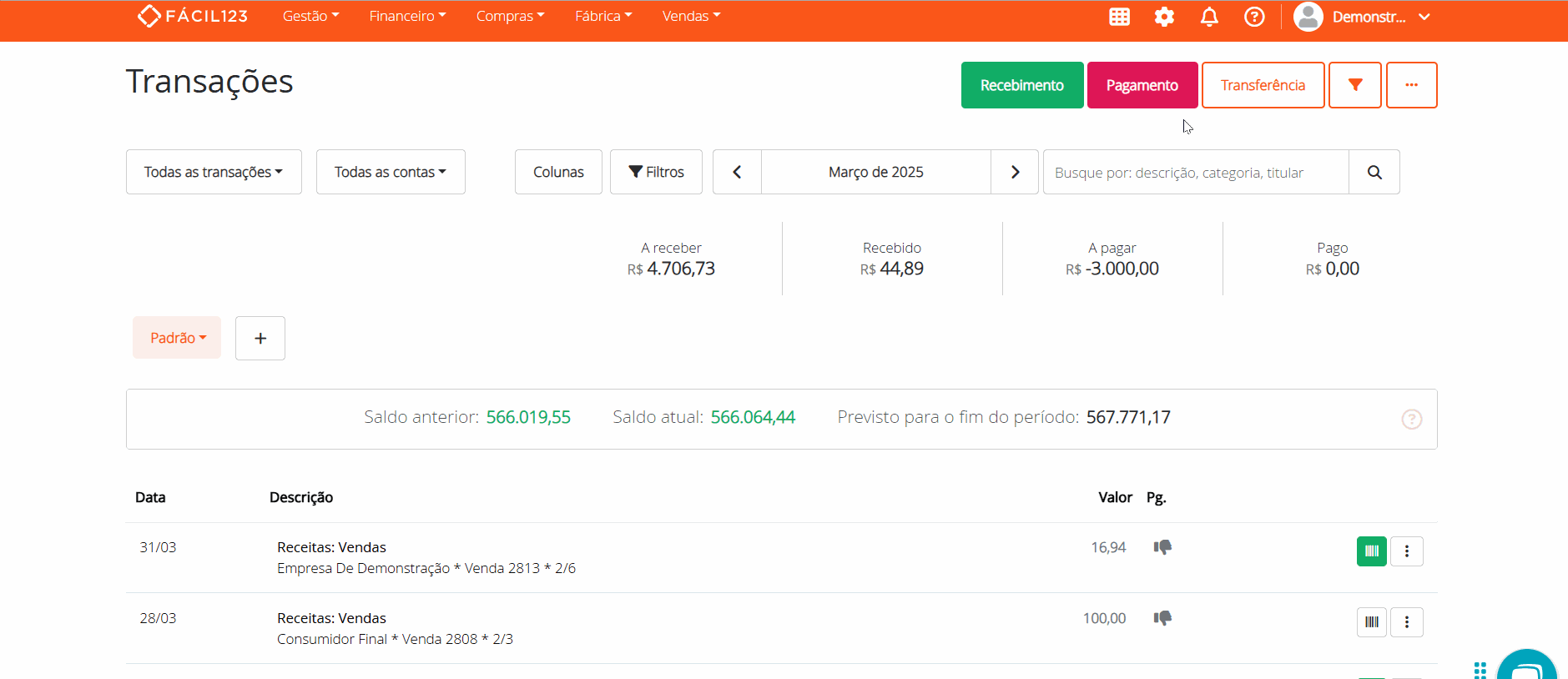Toggle paid status thumb for 16,94 transaction
This screenshot has width=1568, height=679.
(1162, 547)
